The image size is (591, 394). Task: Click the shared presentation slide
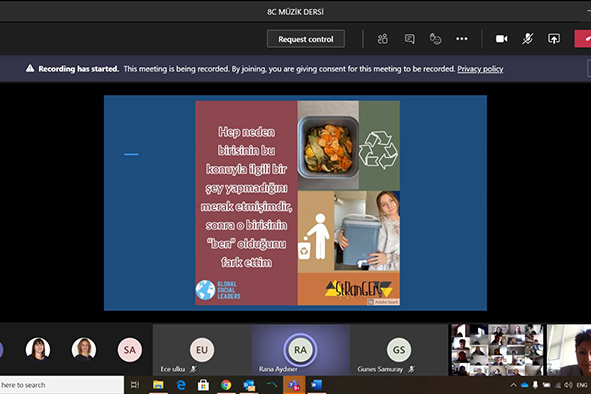(295, 203)
